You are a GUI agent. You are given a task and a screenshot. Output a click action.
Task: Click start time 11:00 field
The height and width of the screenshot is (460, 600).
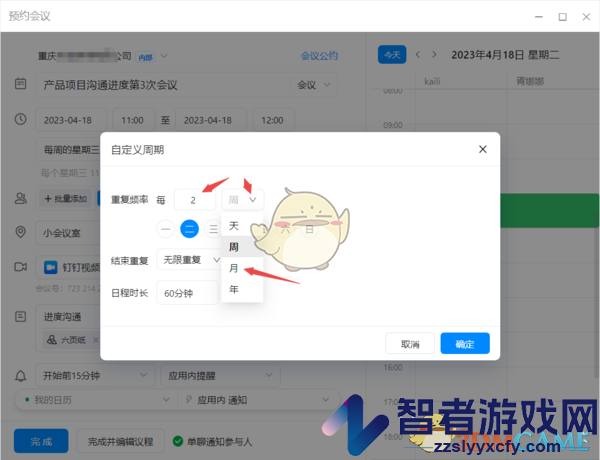point(134,120)
